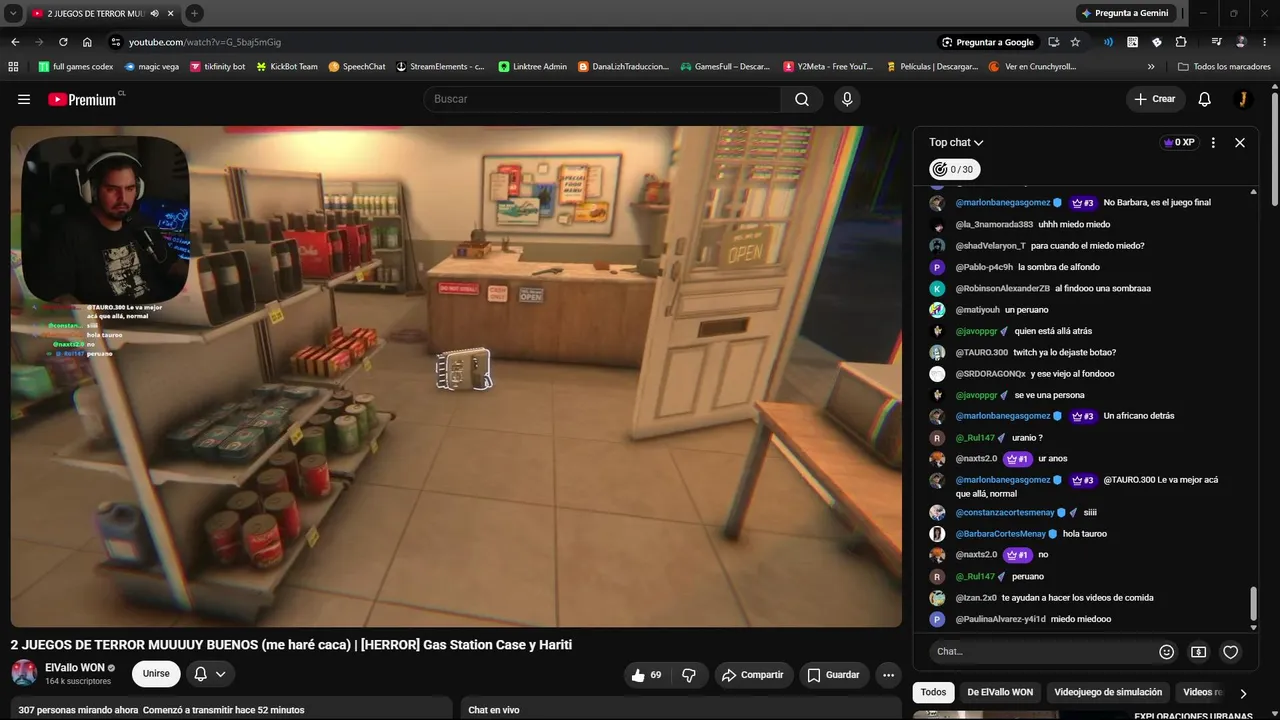Image resolution: width=1280 pixels, height=720 pixels.
Task: Click username @Pablo-p4c9h in chat
Action: click(x=984, y=268)
